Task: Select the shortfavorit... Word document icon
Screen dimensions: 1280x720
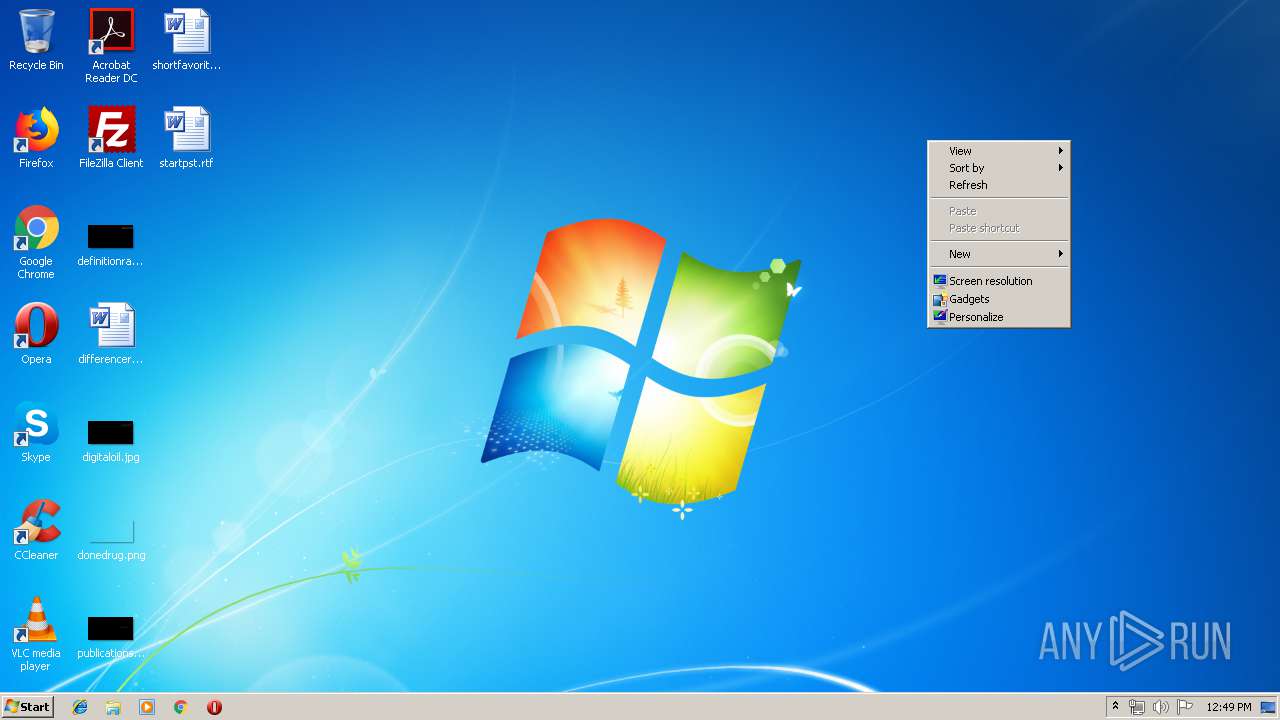Action: point(187,40)
